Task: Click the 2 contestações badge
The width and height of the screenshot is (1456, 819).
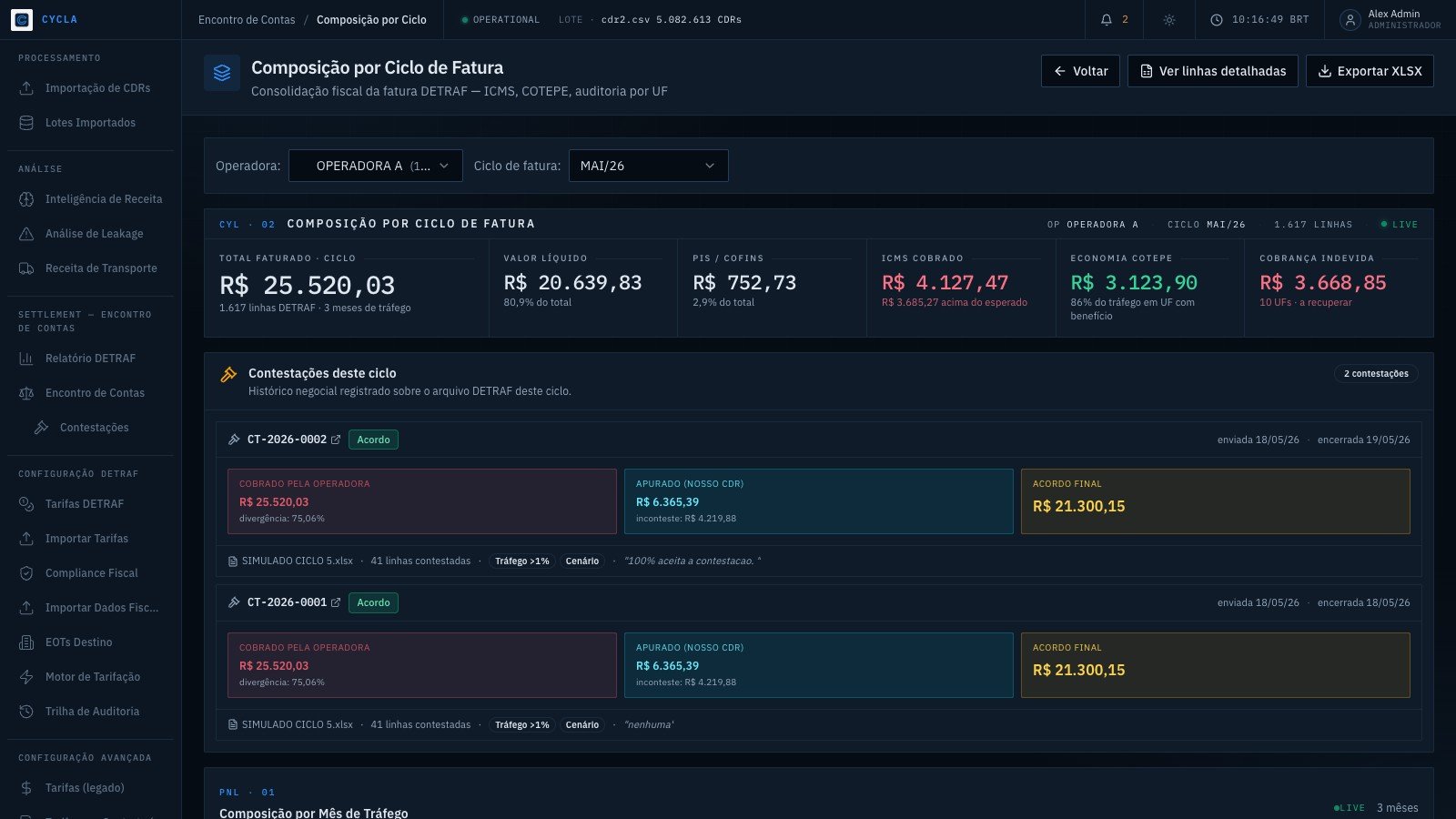Action: click(1376, 374)
